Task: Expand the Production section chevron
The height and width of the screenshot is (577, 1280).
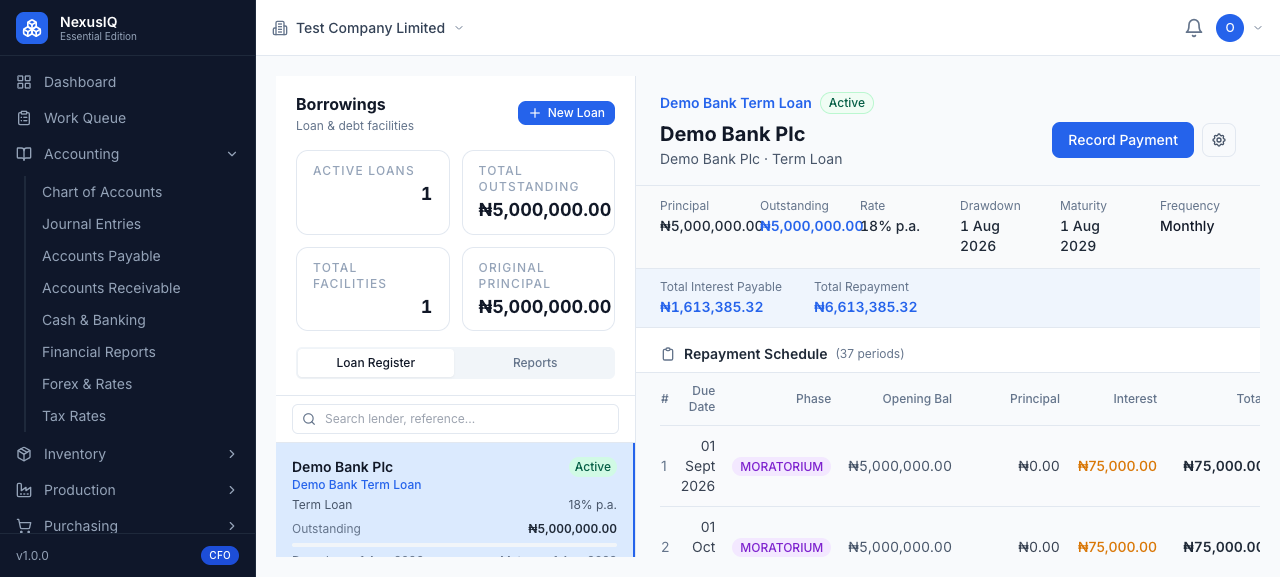Action: [x=232, y=490]
